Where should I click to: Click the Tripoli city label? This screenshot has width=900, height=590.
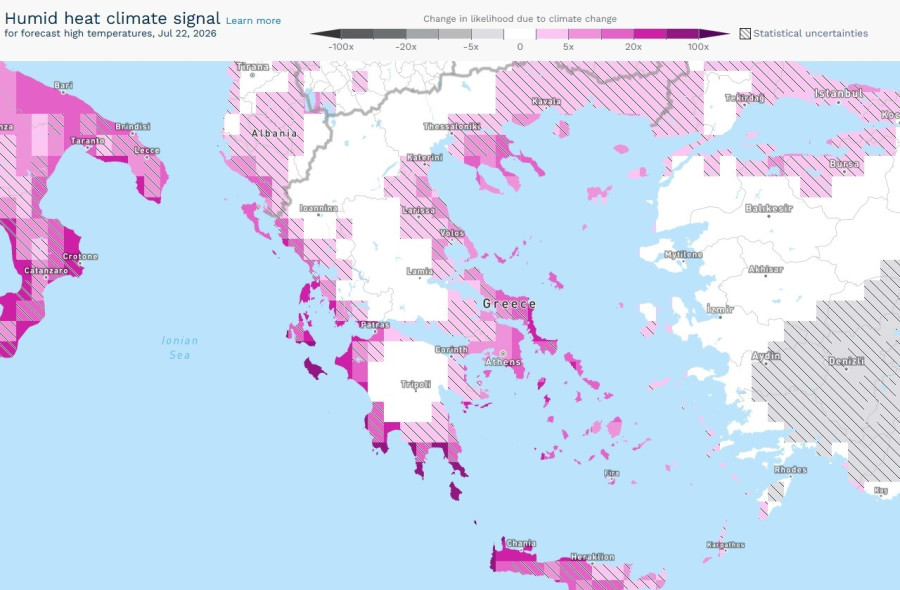416,384
